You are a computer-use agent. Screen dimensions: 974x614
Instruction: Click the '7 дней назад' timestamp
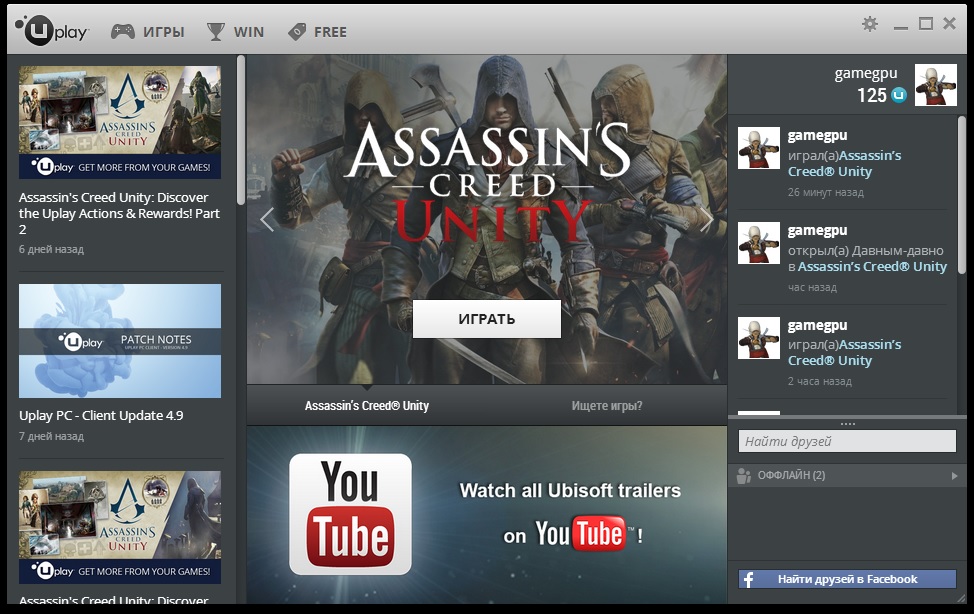tap(52, 436)
